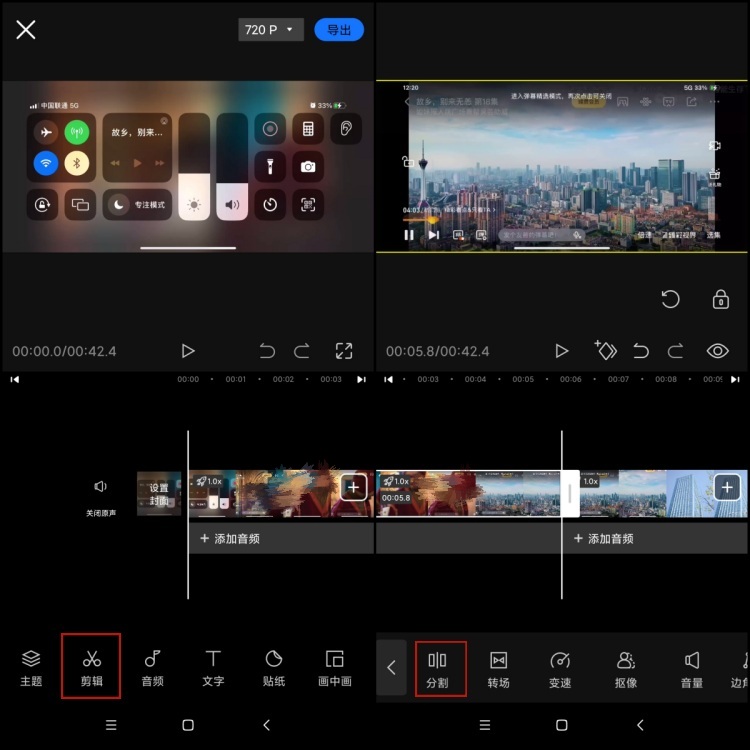The width and height of the screenshot is (750, 750).
Task: Tap the flashlight icon in the preview
Action: pyautogui.click(x=270, y=166)
